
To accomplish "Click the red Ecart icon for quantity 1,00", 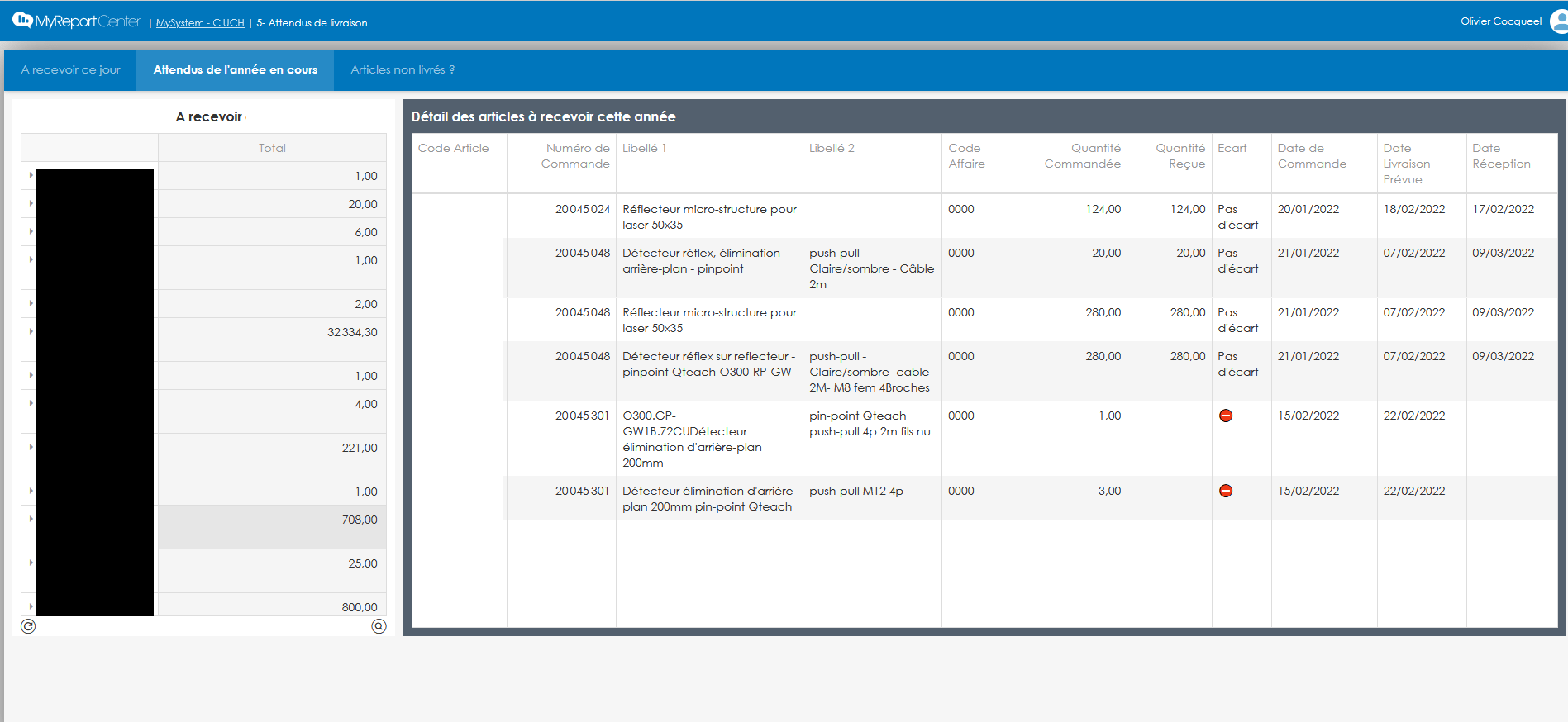I will 1226,416.
